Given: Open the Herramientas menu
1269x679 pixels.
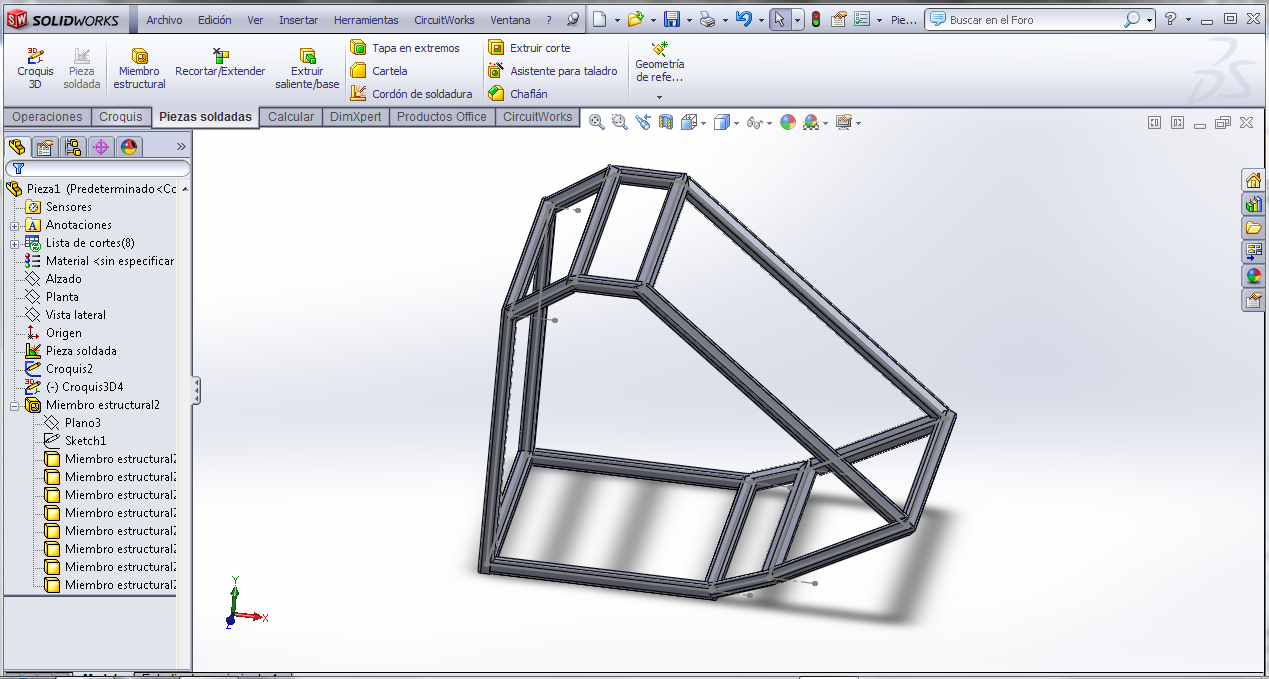Looking at the screenshot, I should (x=366, y=20).
